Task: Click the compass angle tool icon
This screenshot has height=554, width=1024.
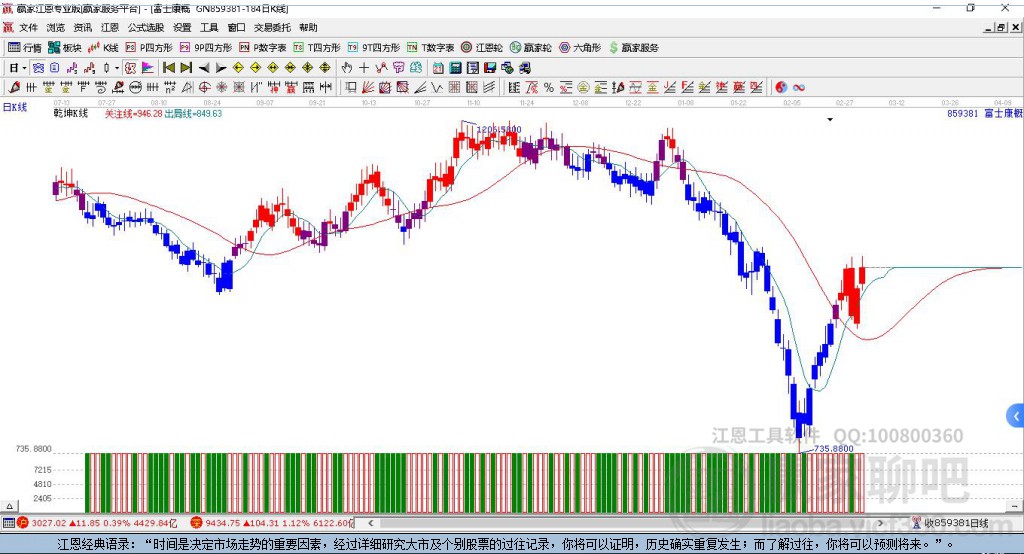Action: click(187, 88)
